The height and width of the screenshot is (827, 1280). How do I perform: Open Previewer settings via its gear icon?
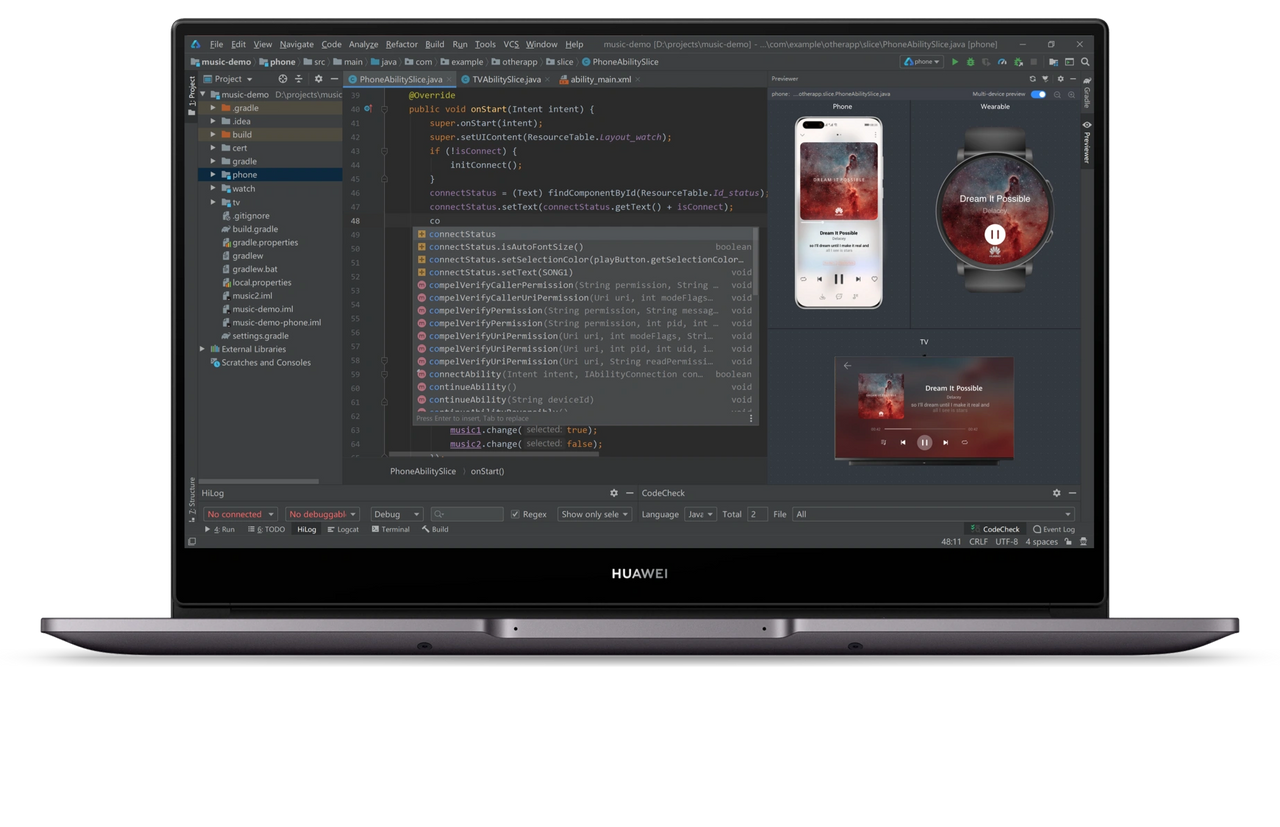click(1060, 79)
